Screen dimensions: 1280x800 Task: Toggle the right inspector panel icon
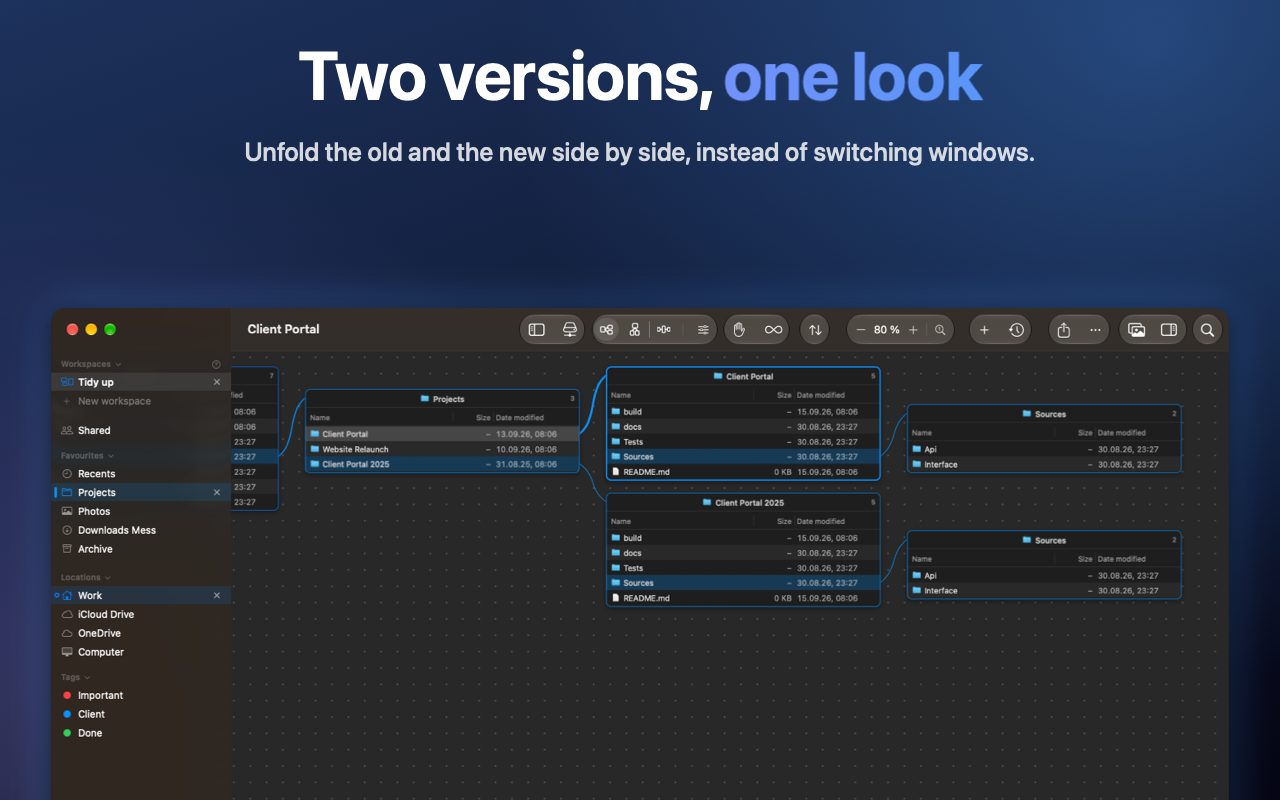click(1168, 330)
